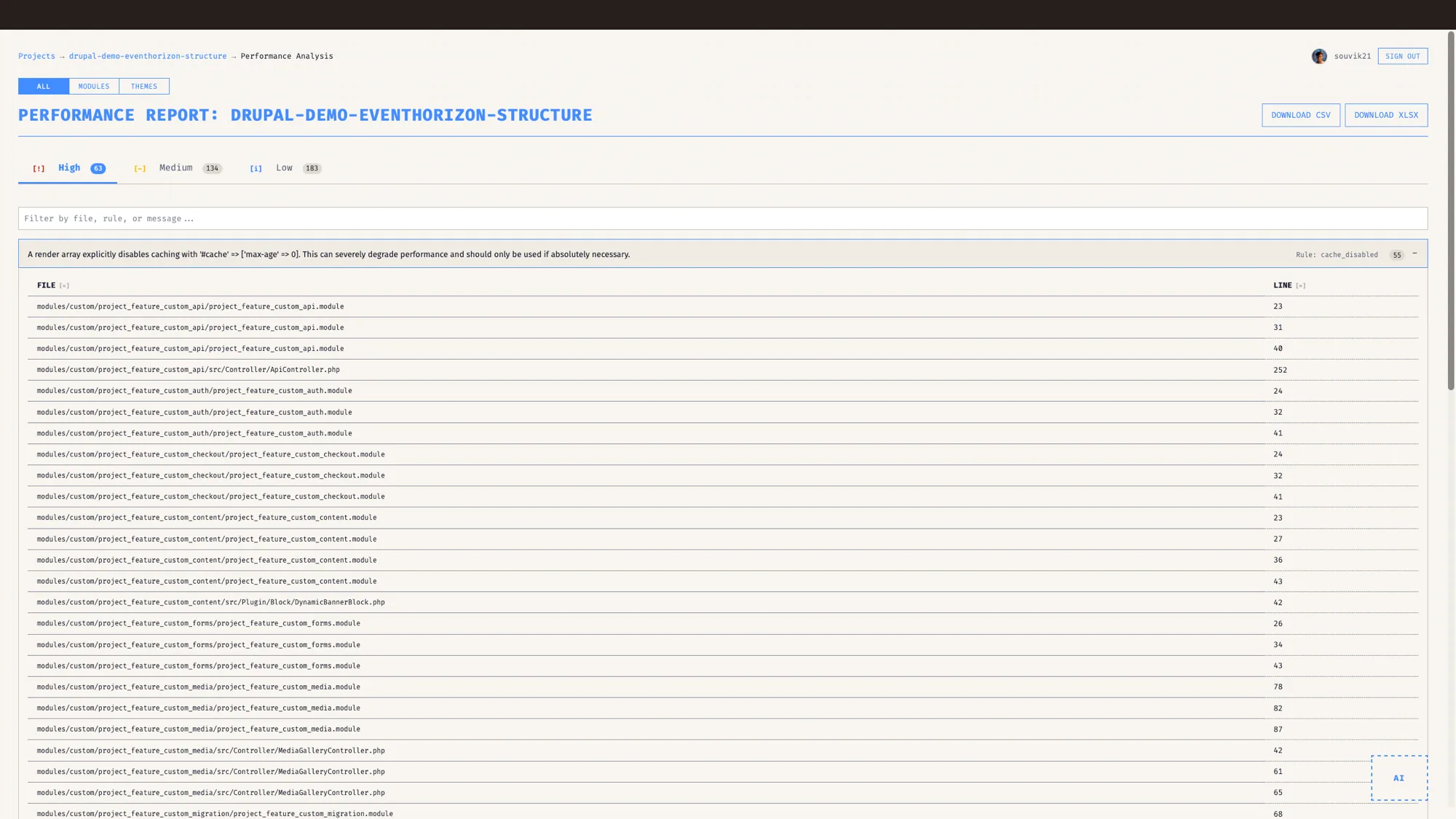The image size is (1456, 819).
Task: Click the Performance Analysis breadcrumb text
Action: click(287, 56)
